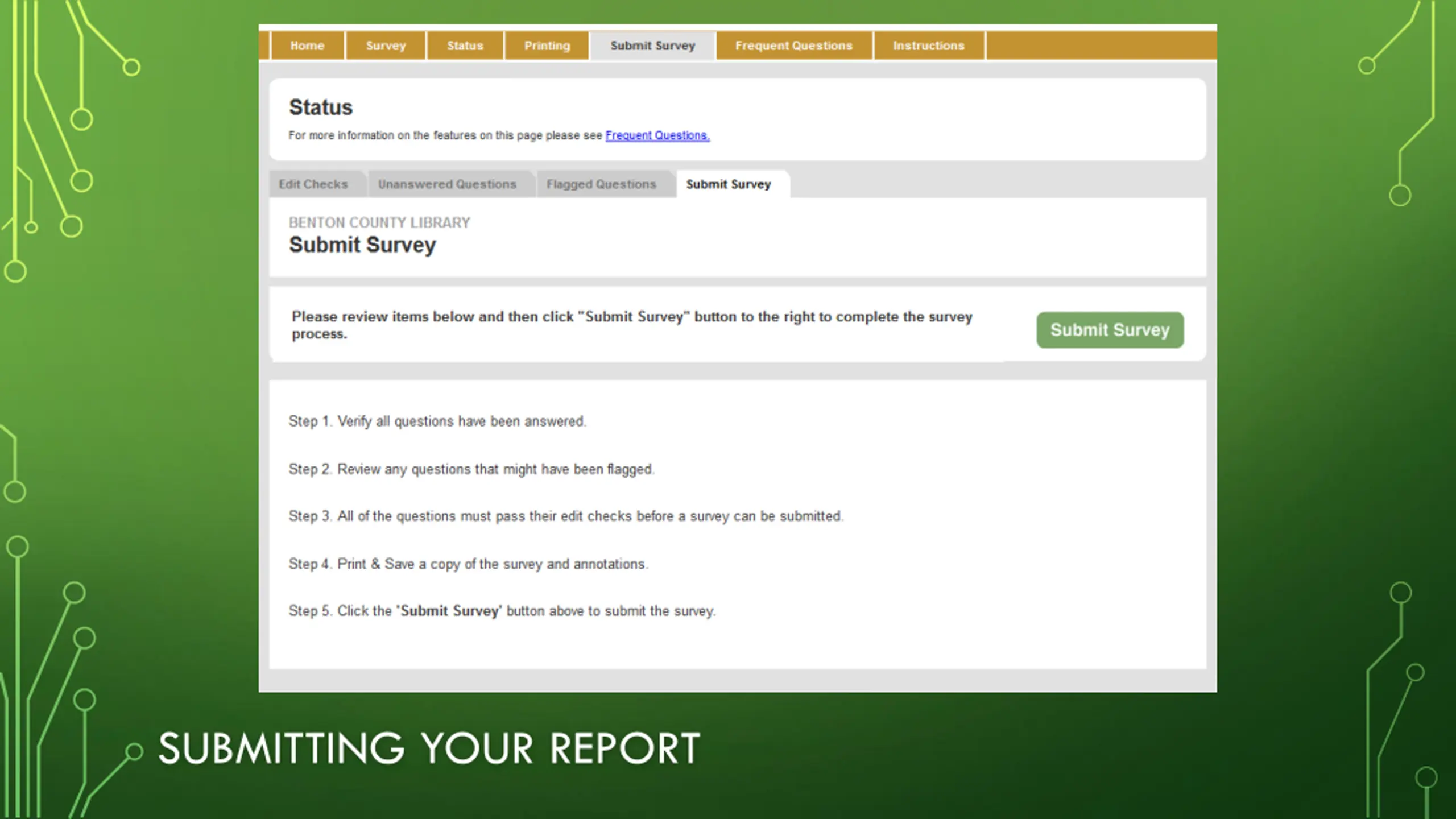Viewport: 1456px width, 819px height.
Task: Open the Home tab in navigation bar
Action: (x=307, y=45)
